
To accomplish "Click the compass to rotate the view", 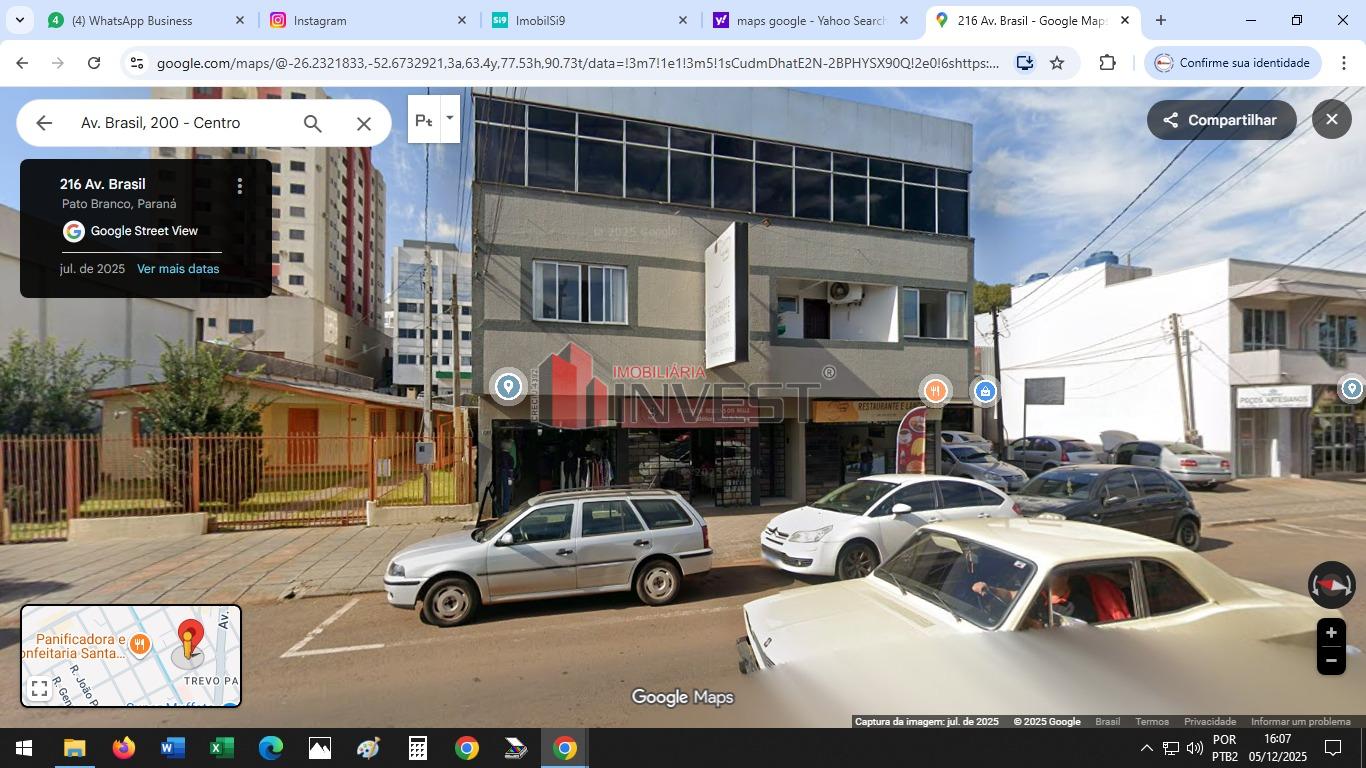I will [x=1331, y=585].
